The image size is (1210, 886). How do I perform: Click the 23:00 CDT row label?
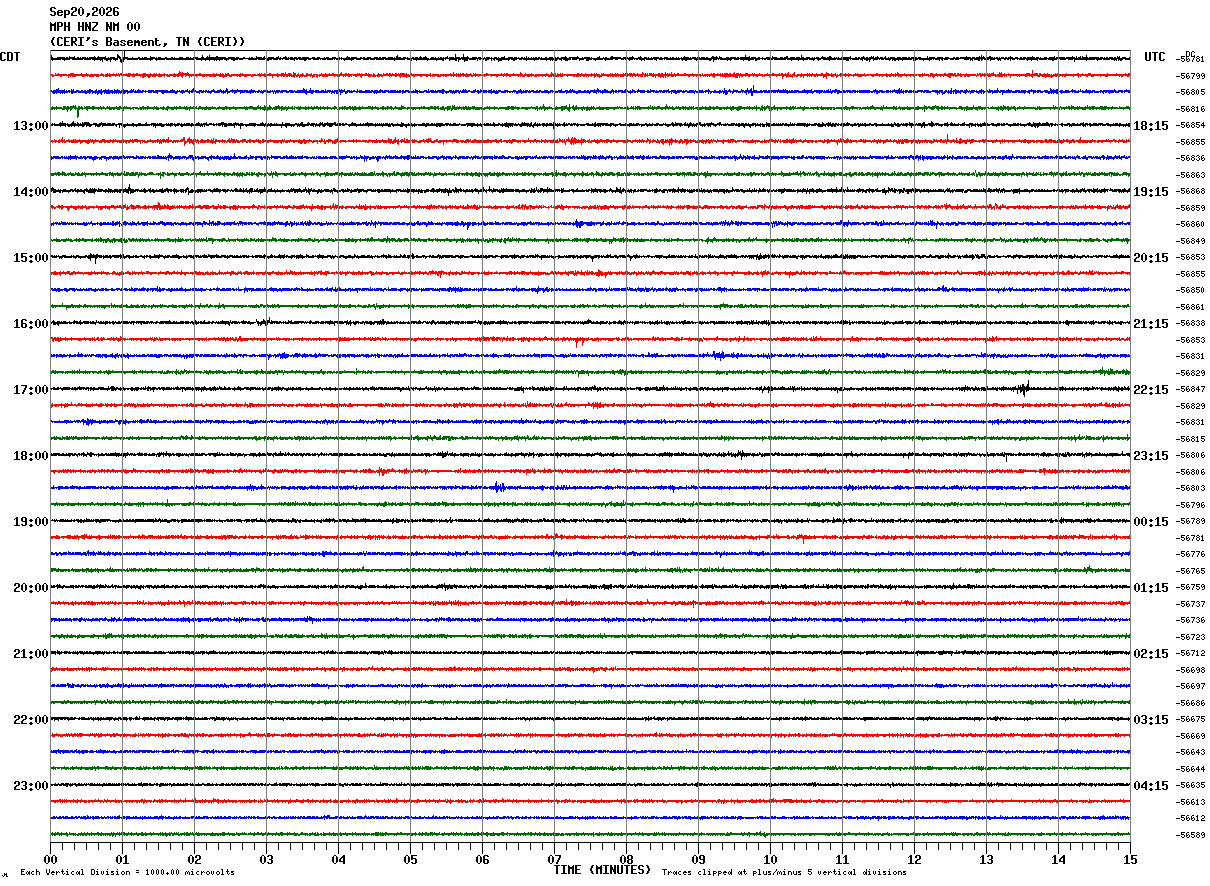[30, 786]
